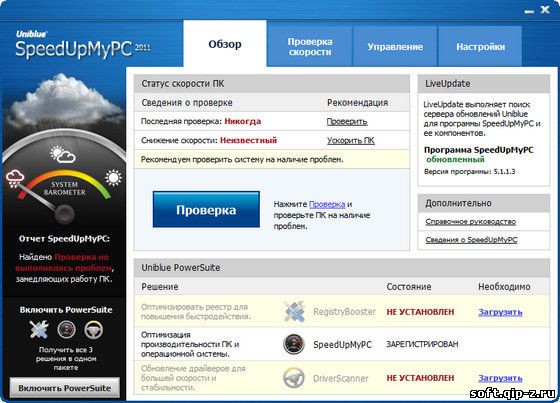
Task: Open the Обзор tab
Action: pyautogui.click(x=225, y=44)
